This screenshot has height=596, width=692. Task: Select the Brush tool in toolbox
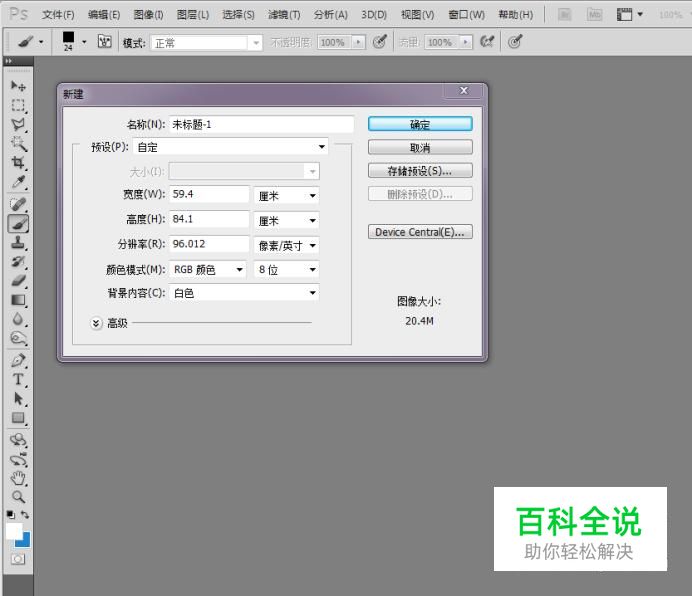point(18,223)
